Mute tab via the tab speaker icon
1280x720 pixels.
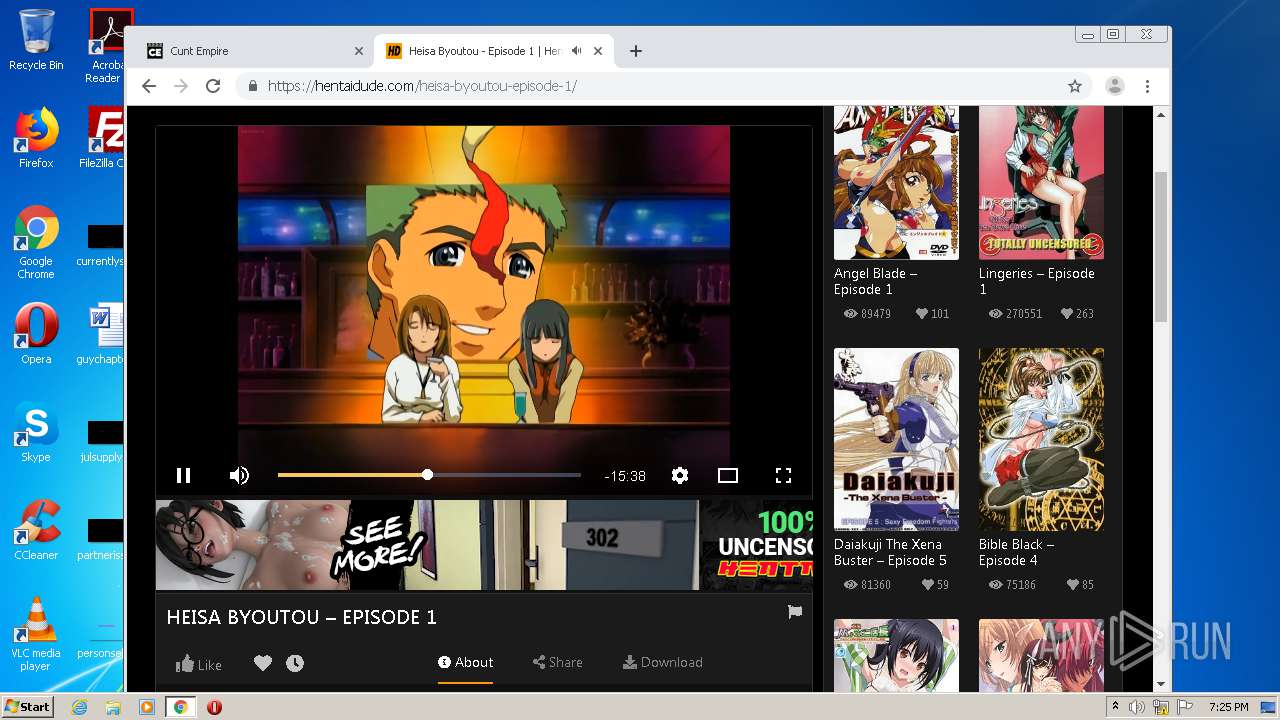coord(577,51)
